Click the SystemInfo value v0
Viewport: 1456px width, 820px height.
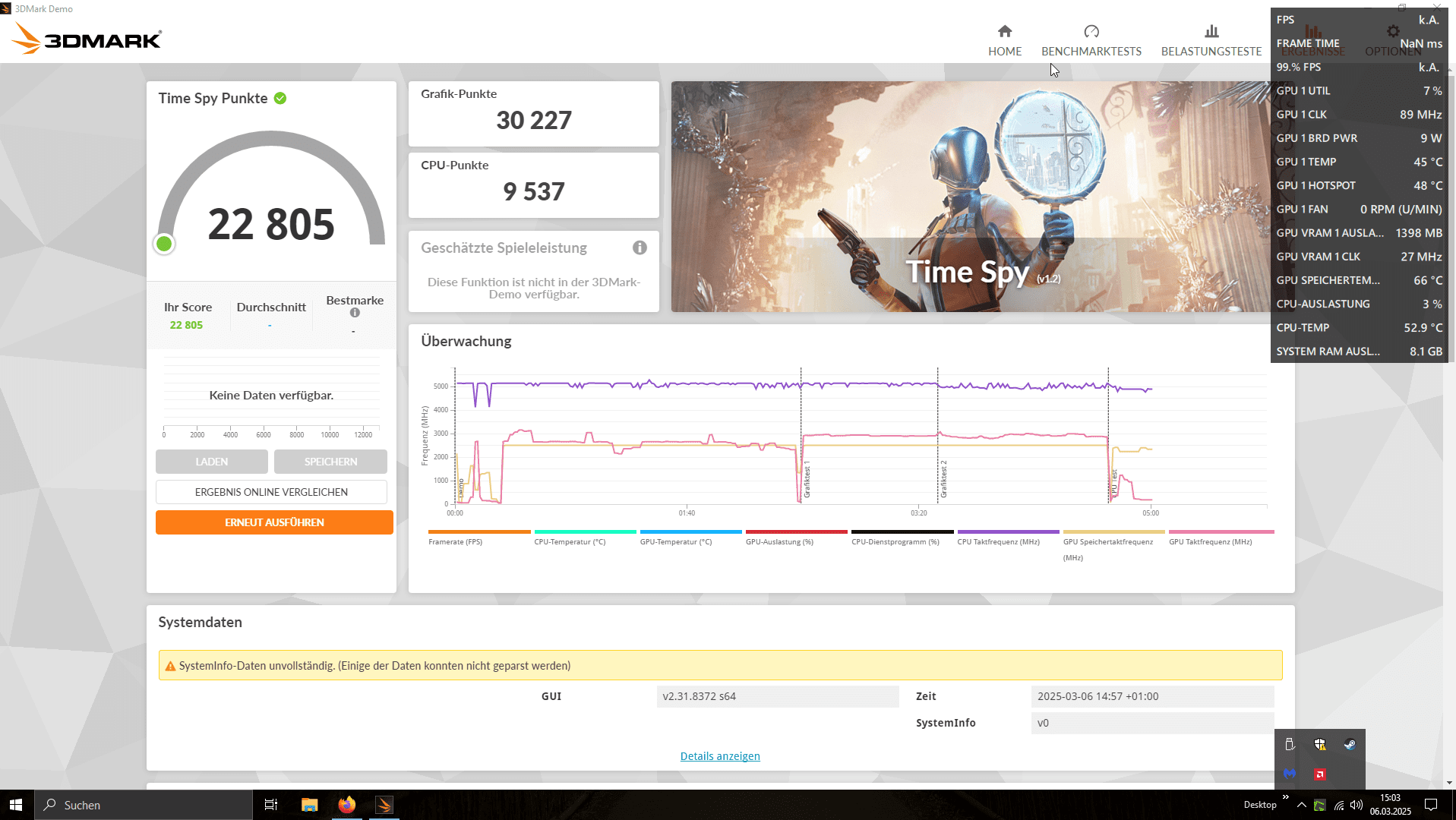1152,723
